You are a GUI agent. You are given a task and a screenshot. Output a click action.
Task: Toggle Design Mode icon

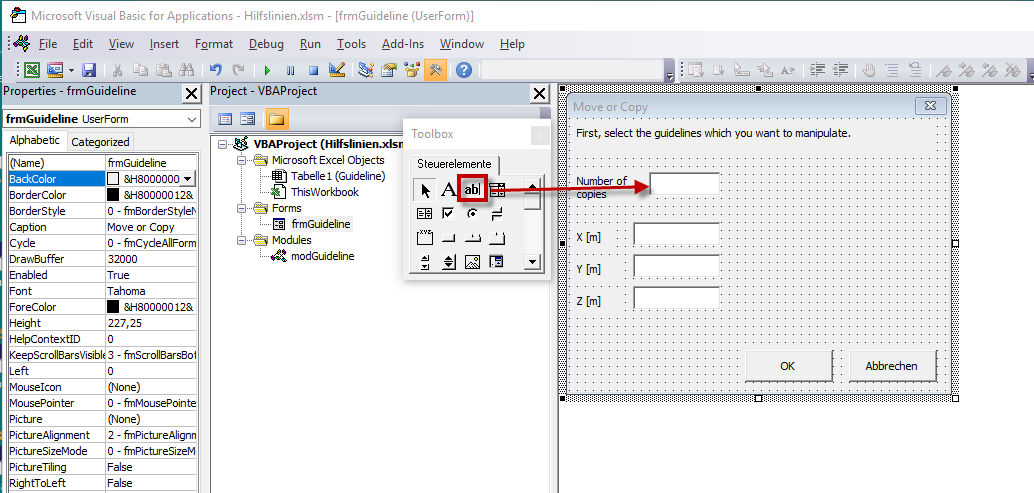(x=336, y=69)
